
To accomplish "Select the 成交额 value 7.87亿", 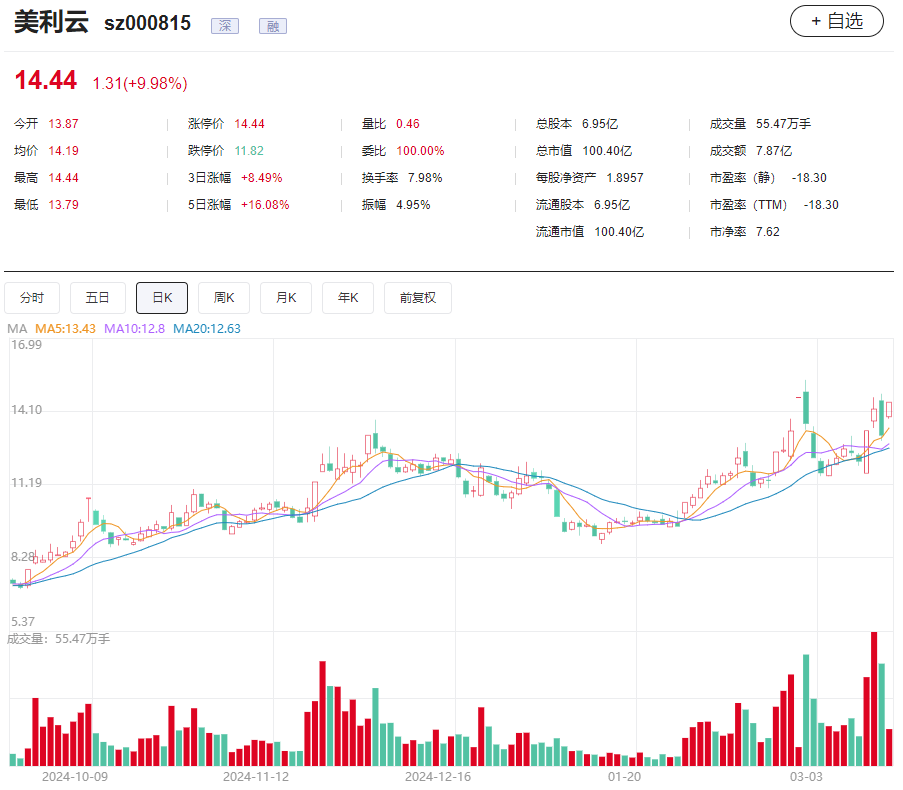I will [x=773, y=151].
